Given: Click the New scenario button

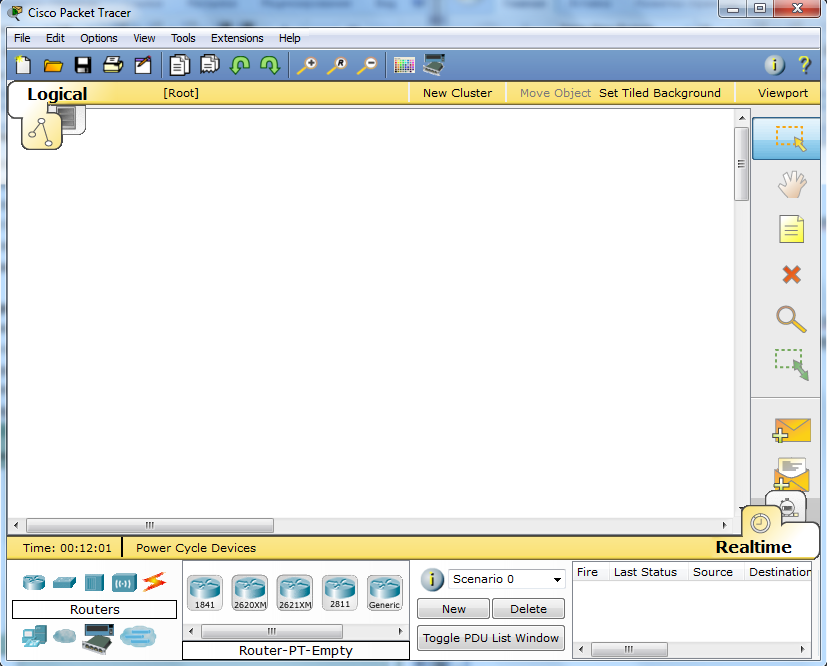Looking at the screenshot, I should [454, 609].
